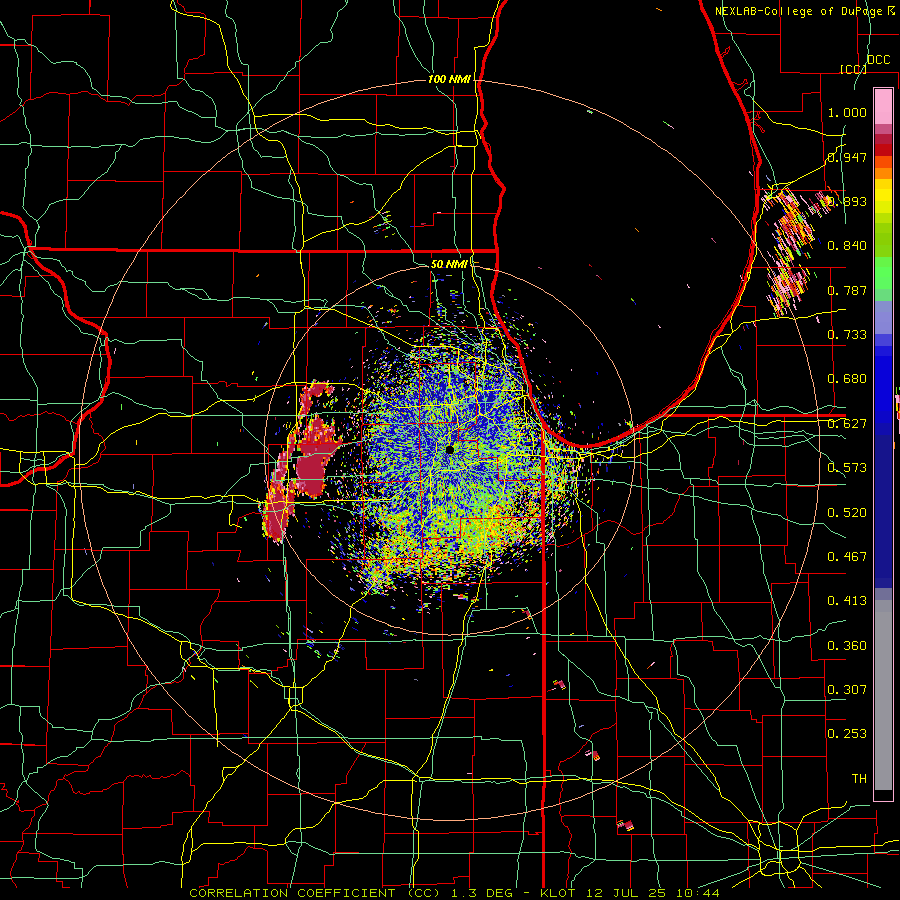Click the 0.733 scale value

click(x=847, y=335)
